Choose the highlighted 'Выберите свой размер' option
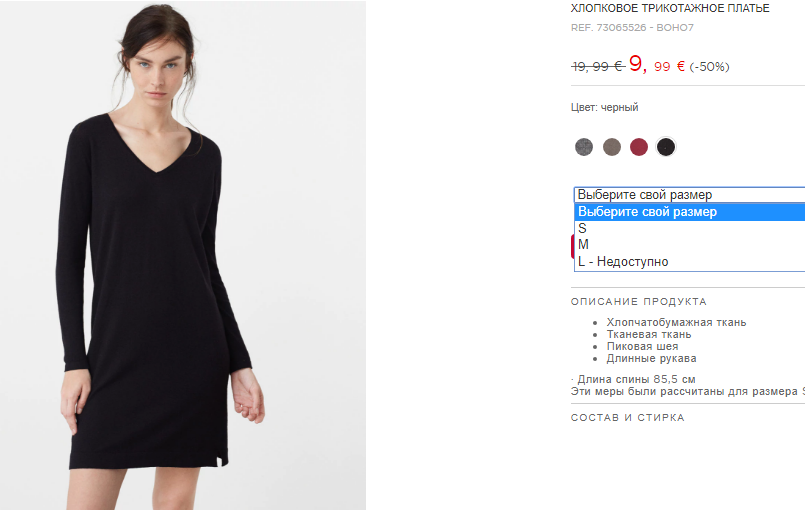 click(x=689, y=212)
